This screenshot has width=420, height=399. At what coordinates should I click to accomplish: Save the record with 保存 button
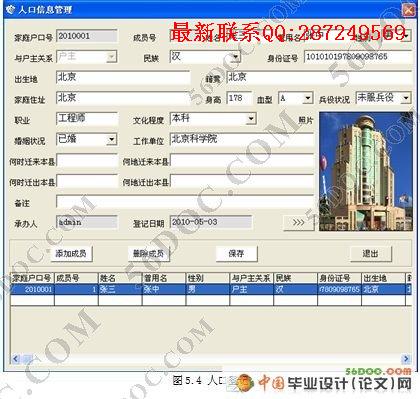coord(236,254)
